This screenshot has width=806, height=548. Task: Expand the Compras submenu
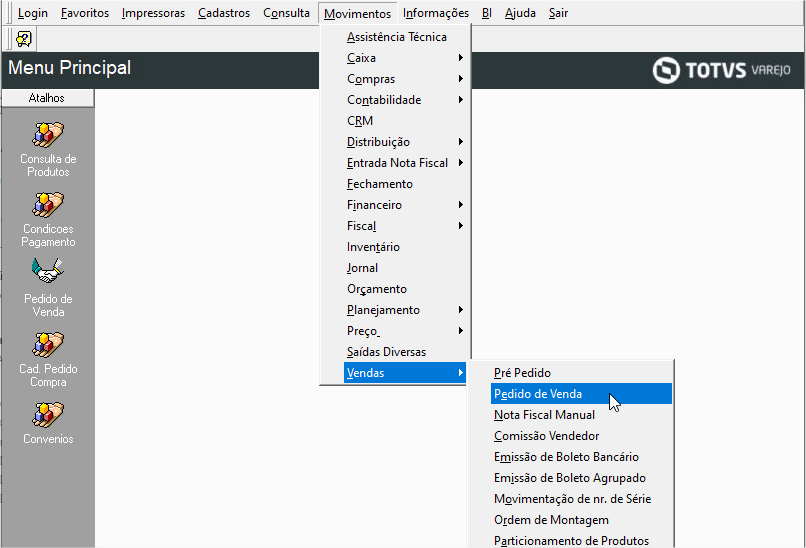click(x=405, y=79)
